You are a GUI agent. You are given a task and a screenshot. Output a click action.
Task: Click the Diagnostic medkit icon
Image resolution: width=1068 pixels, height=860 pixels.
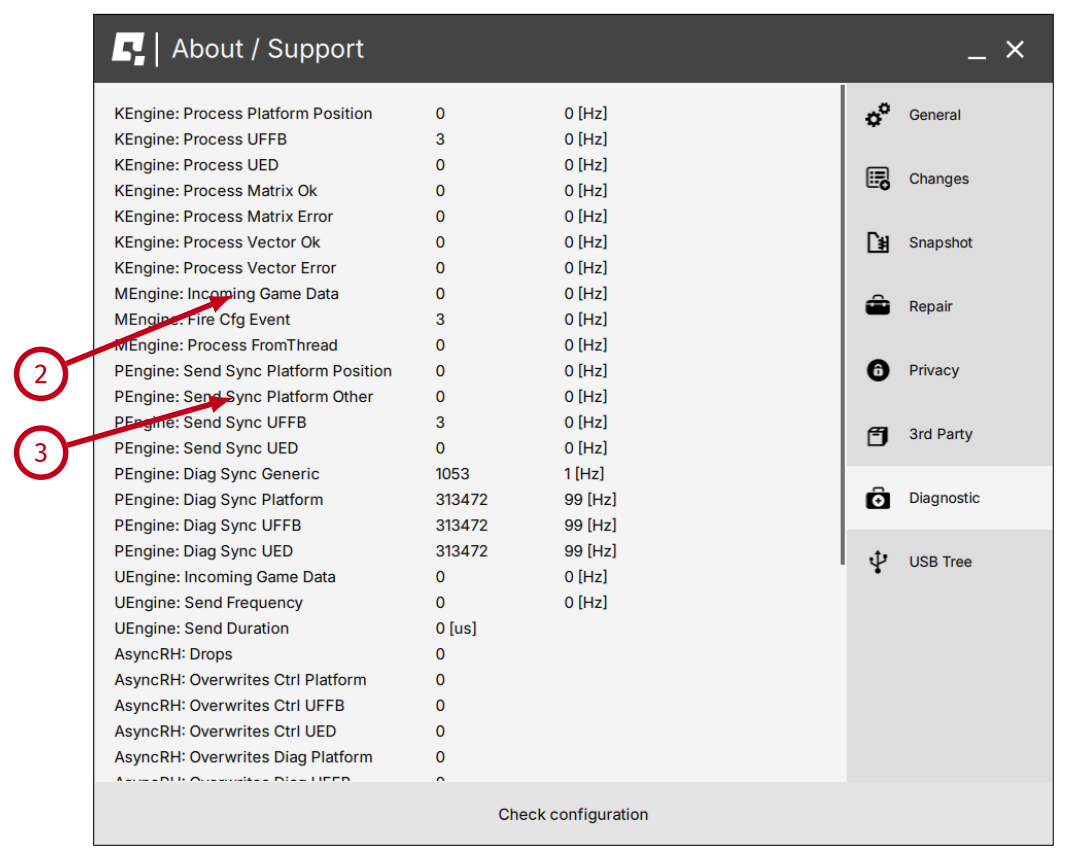point(877,498)
